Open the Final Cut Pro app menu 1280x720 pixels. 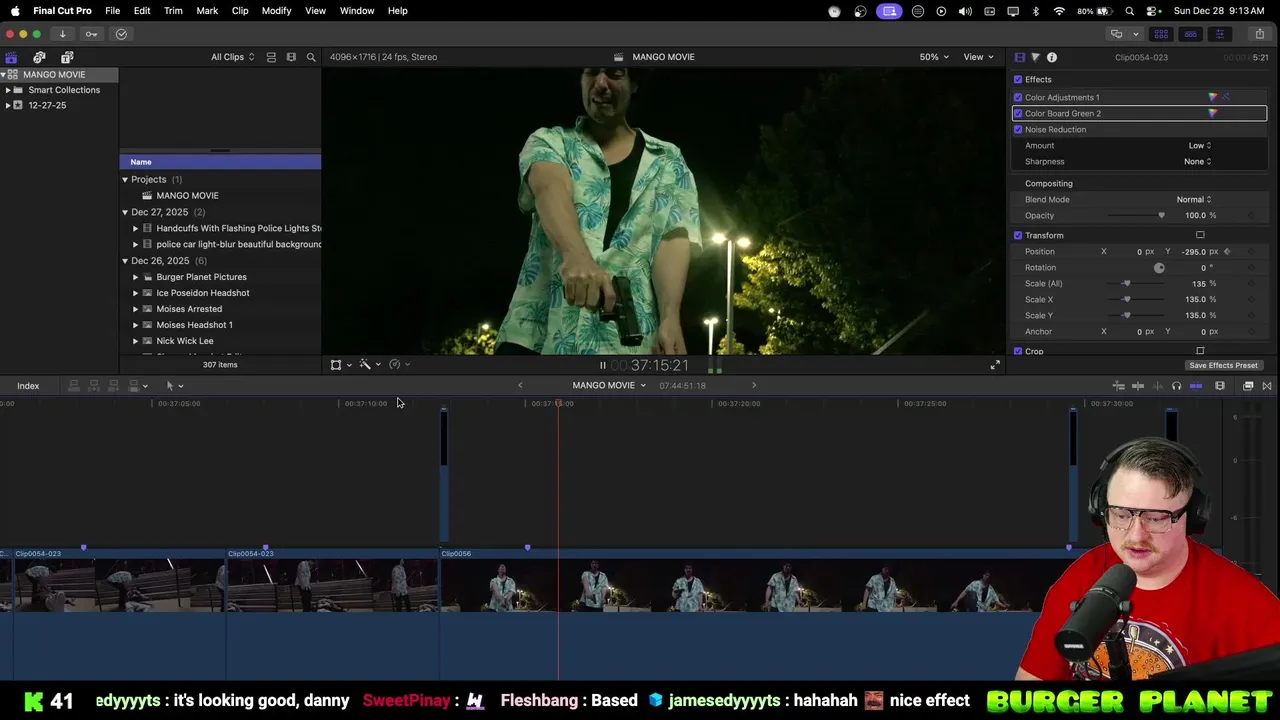(x=62, y=11)
